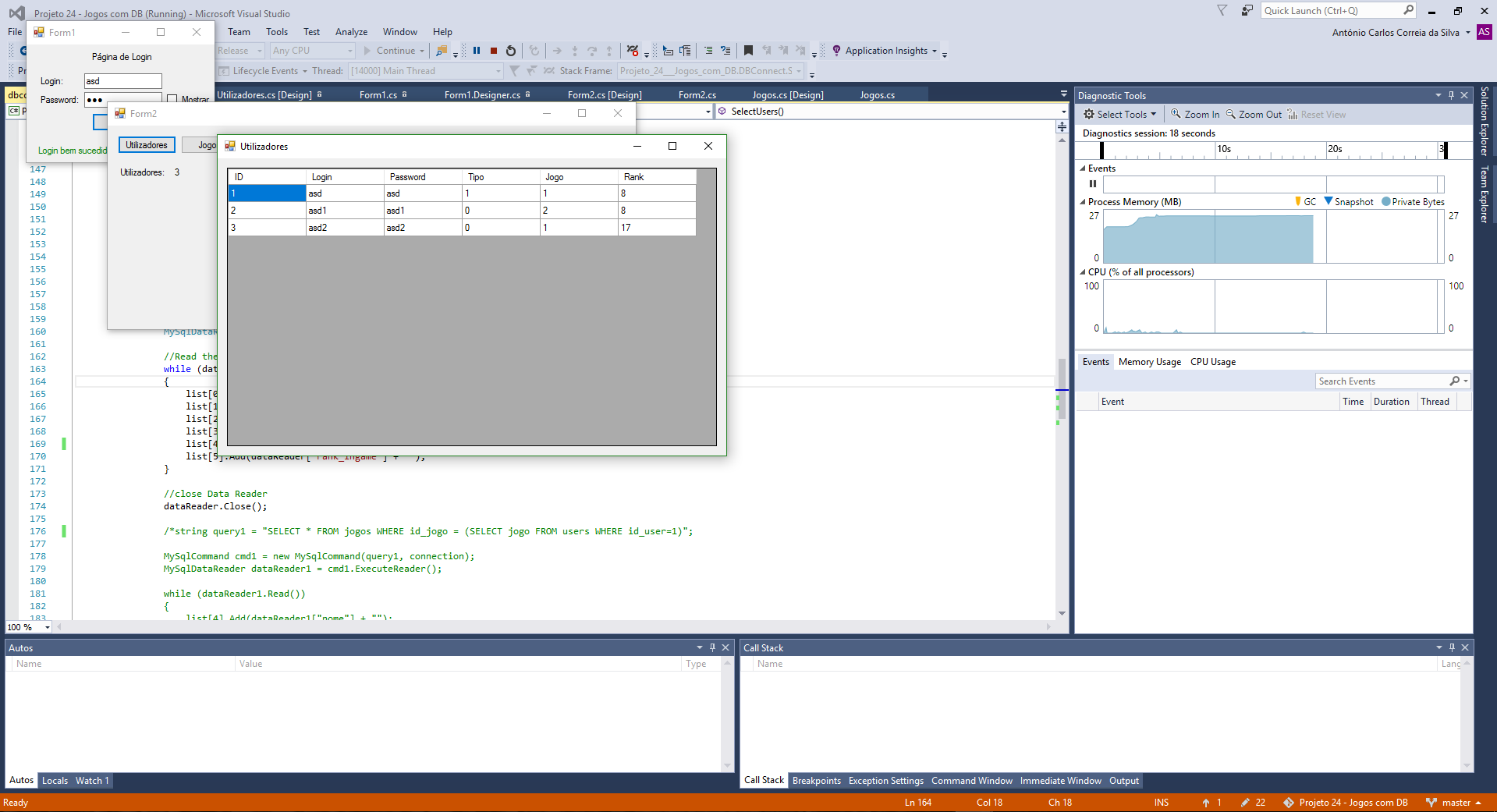The height and width of the screenshot is (812, 1497).
Task: Open the Team menu
Action: click(x=239, y=32)
